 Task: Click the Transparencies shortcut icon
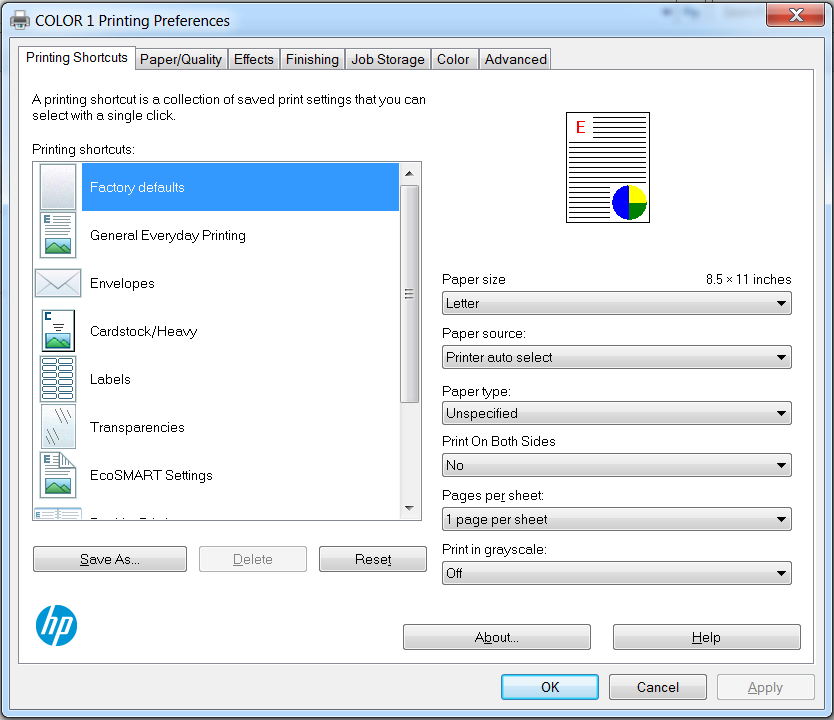tap(58, 427)
